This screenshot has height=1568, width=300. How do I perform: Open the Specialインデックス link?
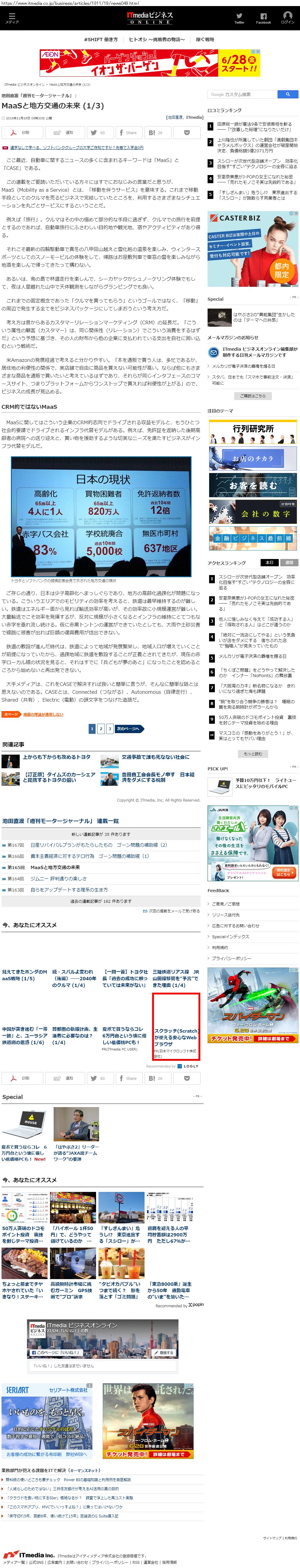230,936
